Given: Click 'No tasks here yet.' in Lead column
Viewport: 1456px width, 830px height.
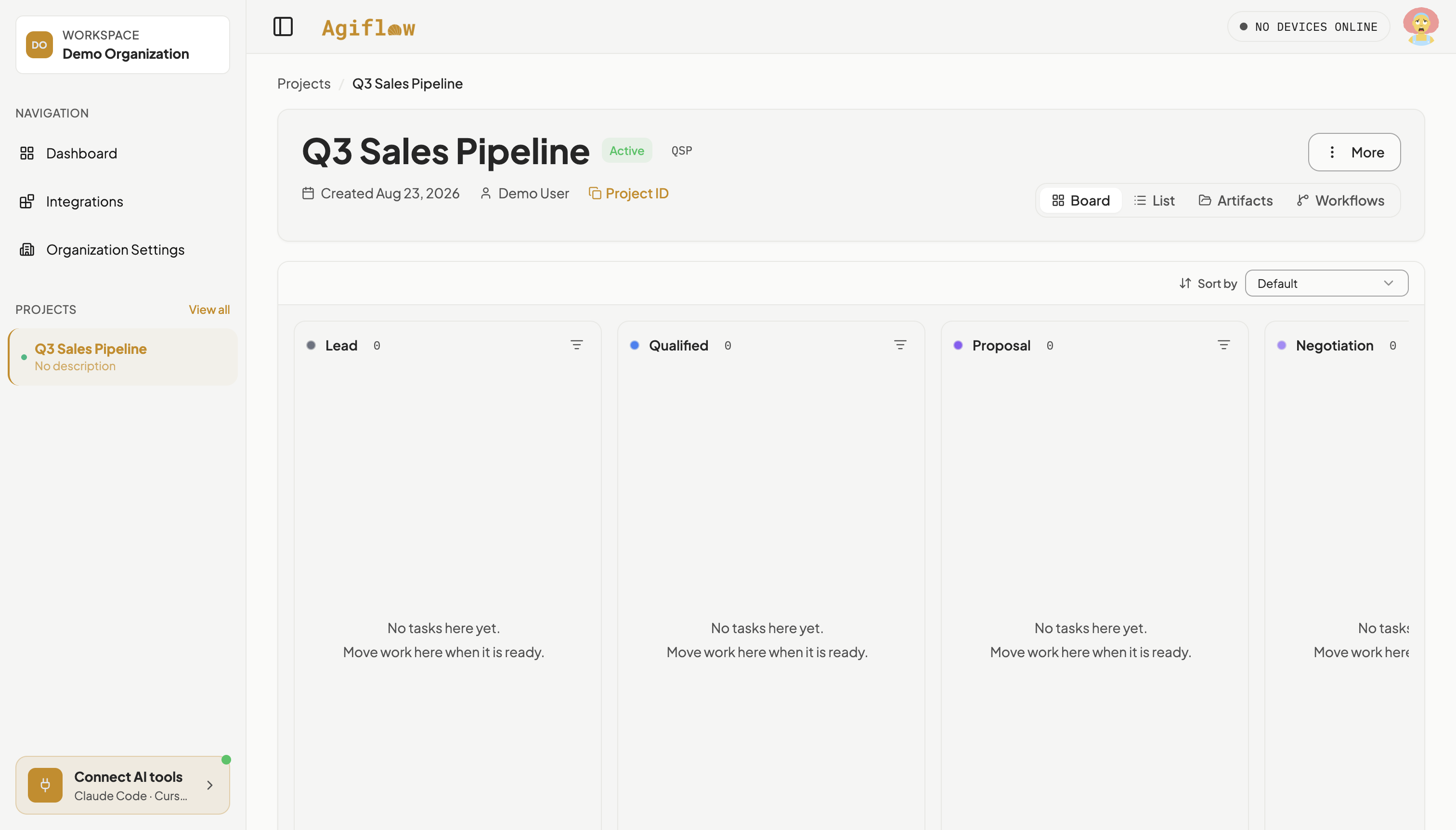Looking at the screenshot, I should click(x=443, y=628).
